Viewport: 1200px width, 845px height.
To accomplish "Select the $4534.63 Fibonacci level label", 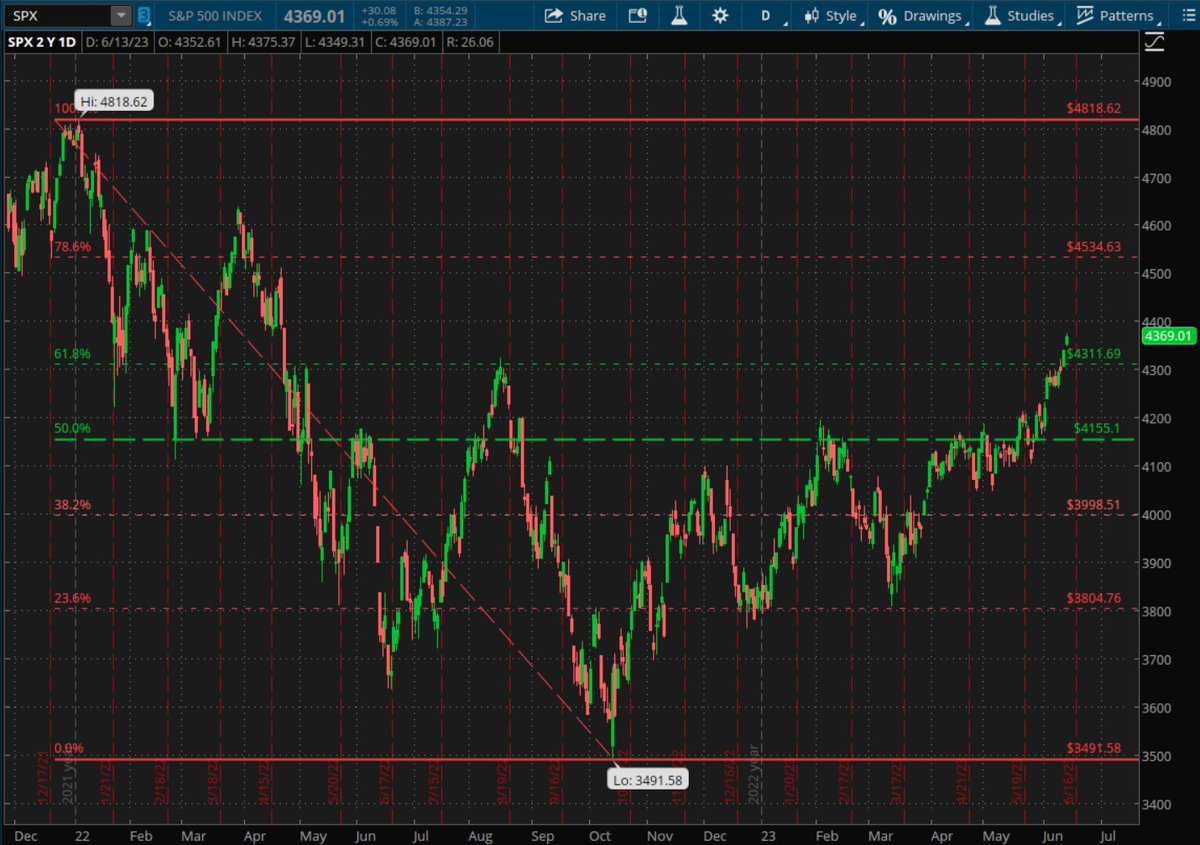I will tap(1093, 246).
